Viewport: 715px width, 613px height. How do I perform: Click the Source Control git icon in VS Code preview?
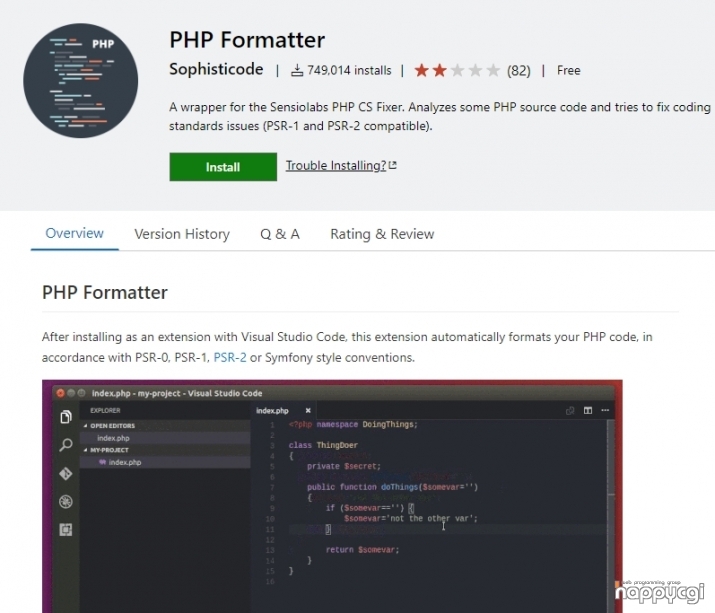tap(66, 473)
